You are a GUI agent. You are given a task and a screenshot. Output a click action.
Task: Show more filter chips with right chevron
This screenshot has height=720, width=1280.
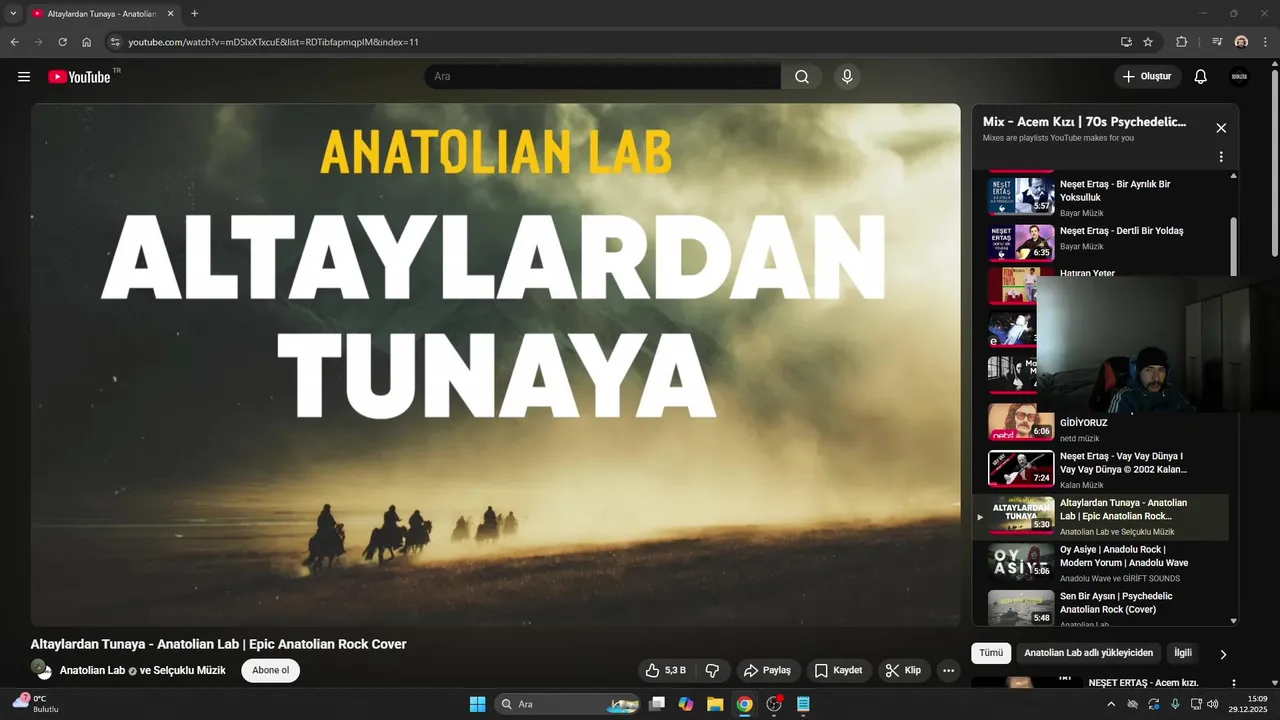pos(1223,654)
